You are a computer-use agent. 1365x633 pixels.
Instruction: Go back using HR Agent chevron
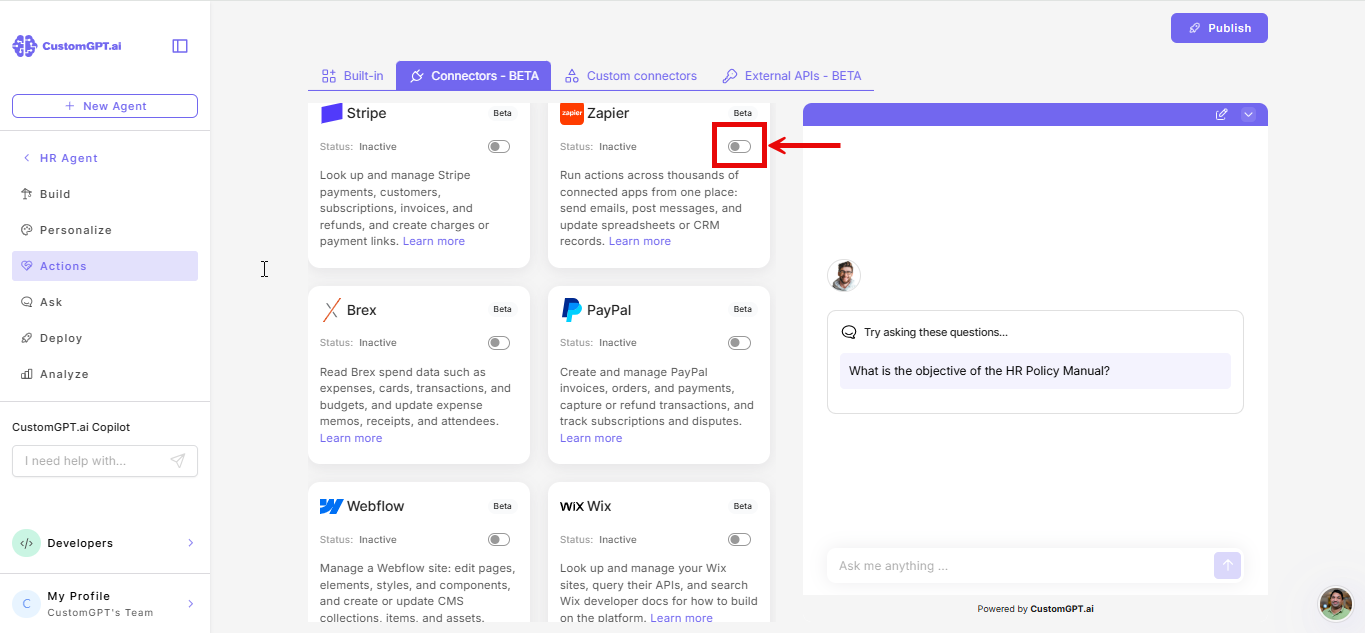(26, 158)
